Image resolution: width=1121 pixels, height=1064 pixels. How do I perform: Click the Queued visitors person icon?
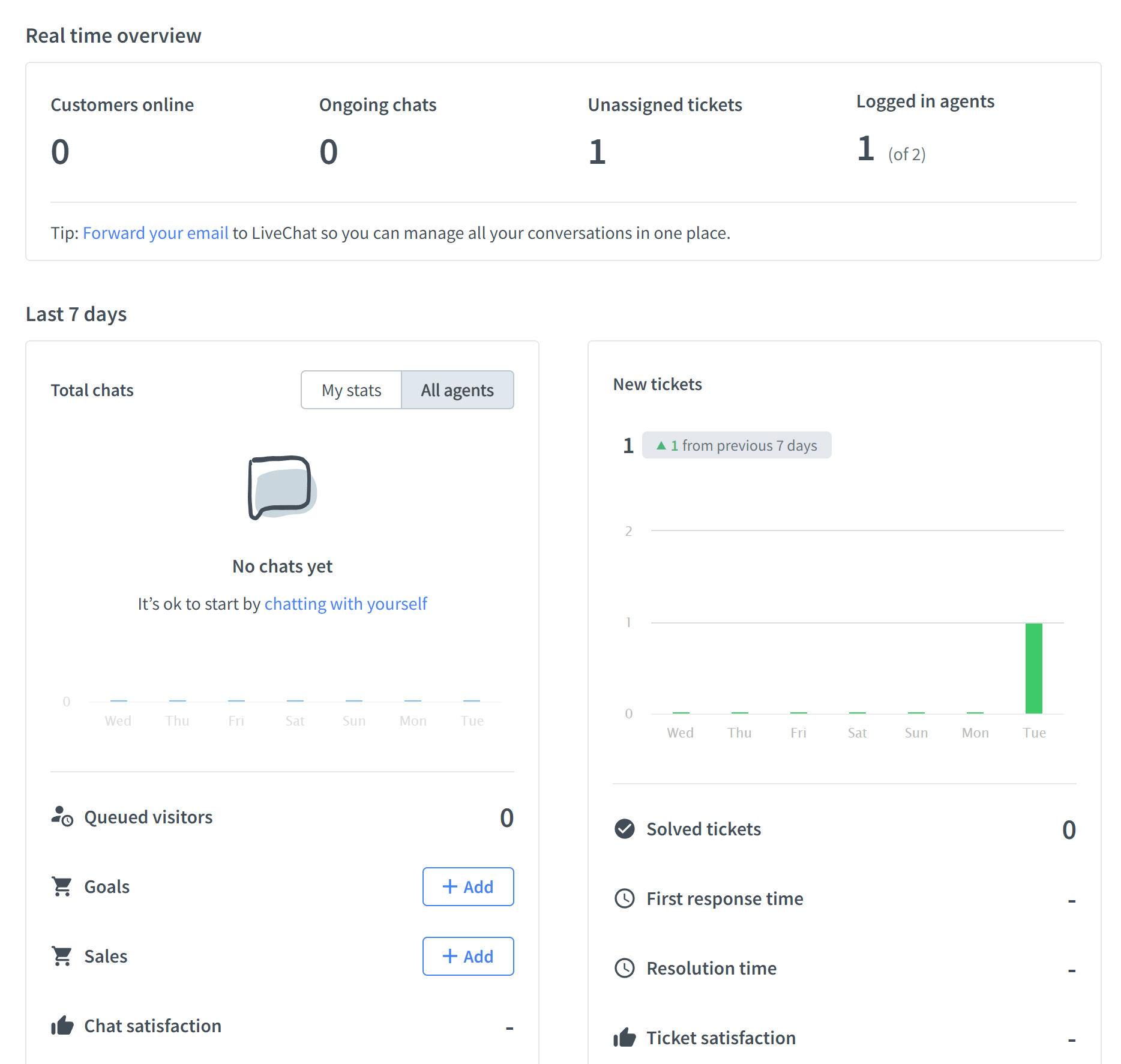(61, 816)
